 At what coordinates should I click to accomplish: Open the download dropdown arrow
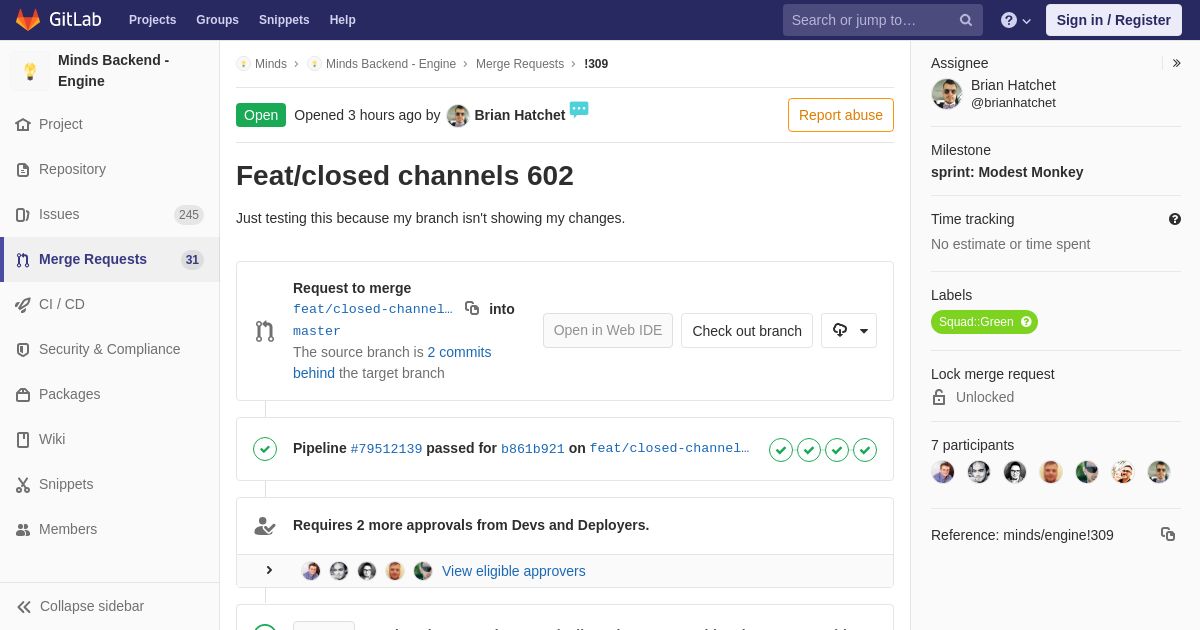pos(864,331)
